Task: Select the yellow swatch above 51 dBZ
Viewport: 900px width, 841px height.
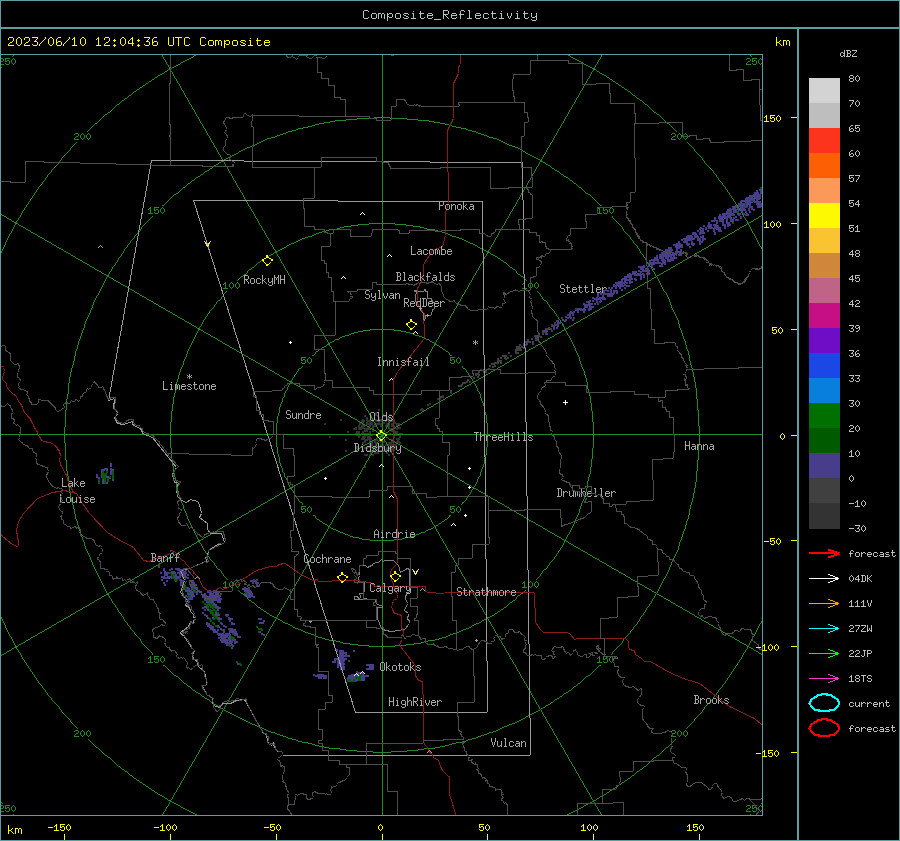Action: click(x=824, y=216)
